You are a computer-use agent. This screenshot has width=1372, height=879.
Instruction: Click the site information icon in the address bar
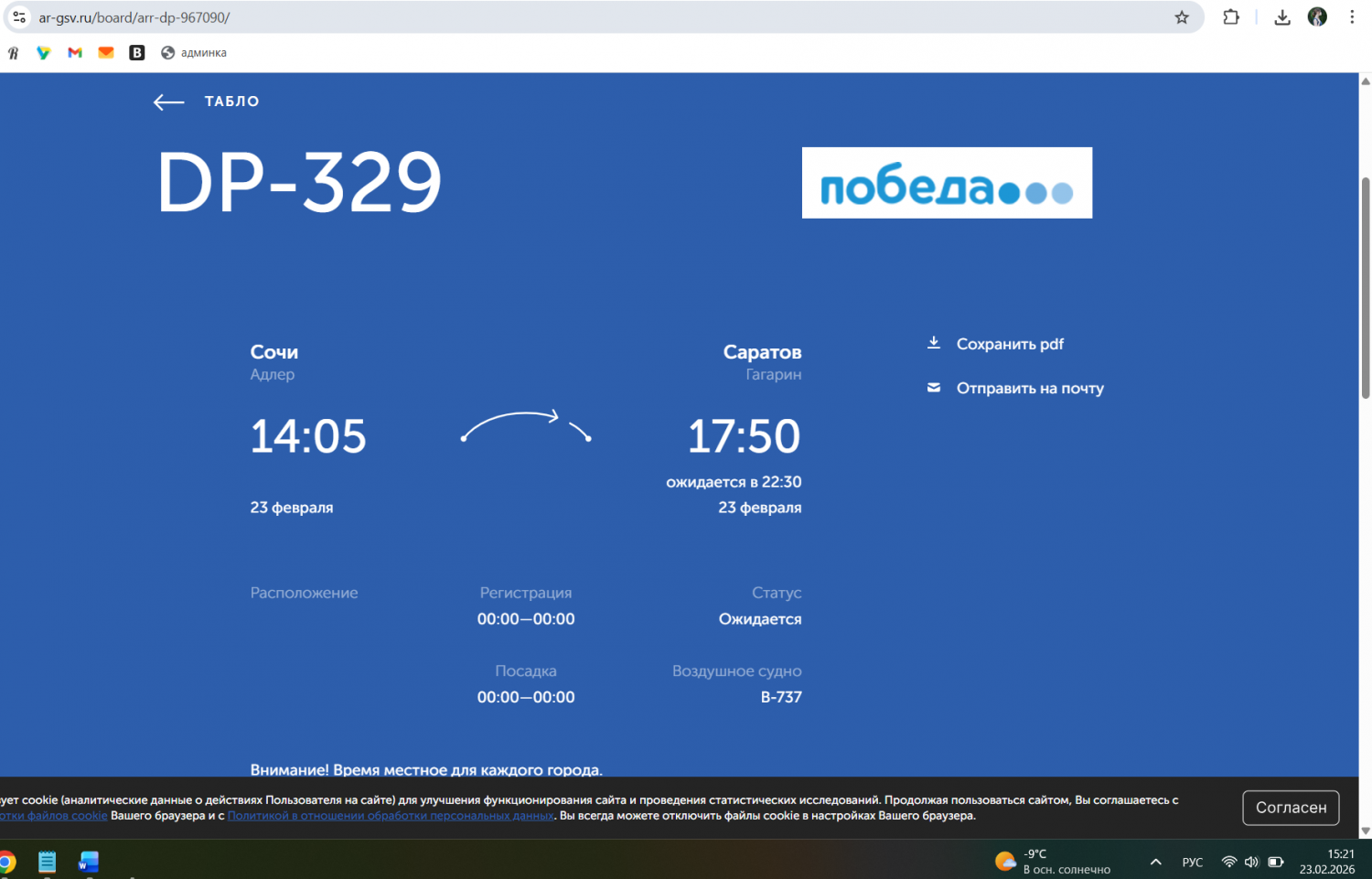tap(19, 17)
